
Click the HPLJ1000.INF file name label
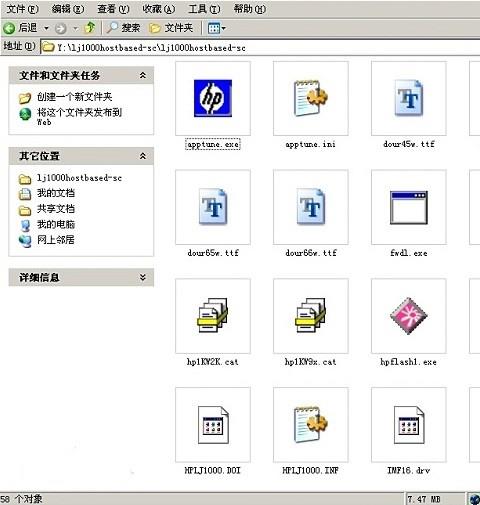click(311, 470)
